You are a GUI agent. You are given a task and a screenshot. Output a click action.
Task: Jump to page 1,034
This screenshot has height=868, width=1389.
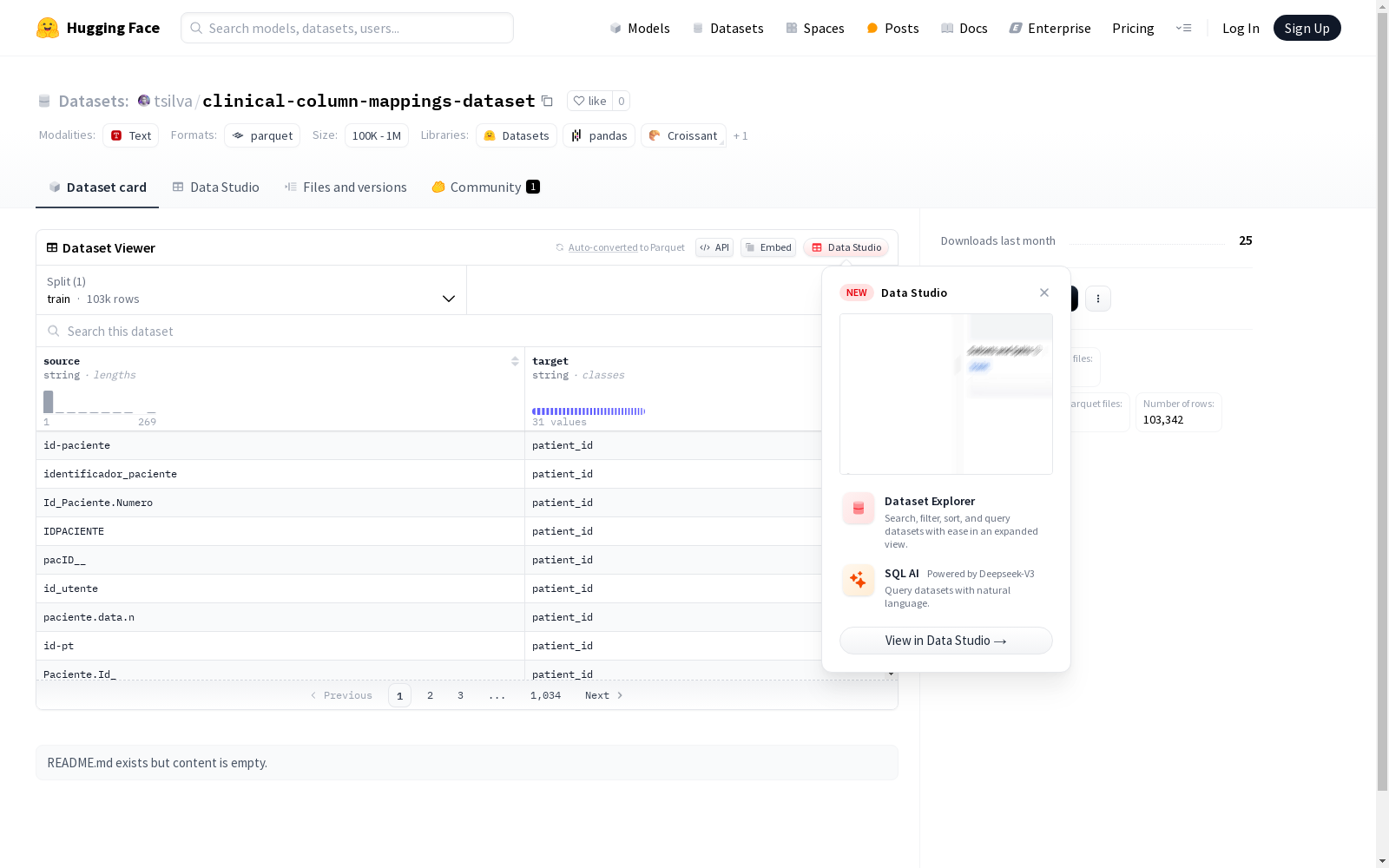[x=545, y=695]
